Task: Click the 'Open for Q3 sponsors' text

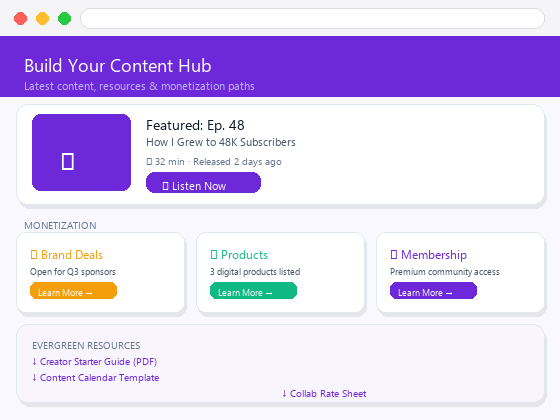Action: coord(73,272)
